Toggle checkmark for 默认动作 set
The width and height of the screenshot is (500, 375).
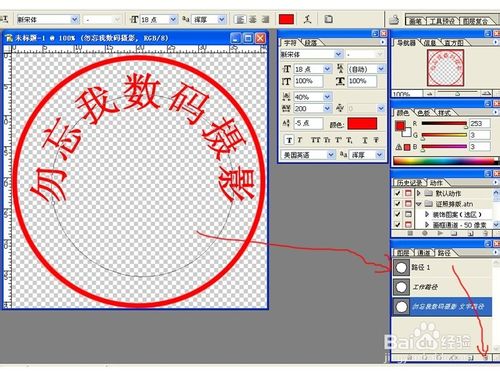(x=397, y=193)
